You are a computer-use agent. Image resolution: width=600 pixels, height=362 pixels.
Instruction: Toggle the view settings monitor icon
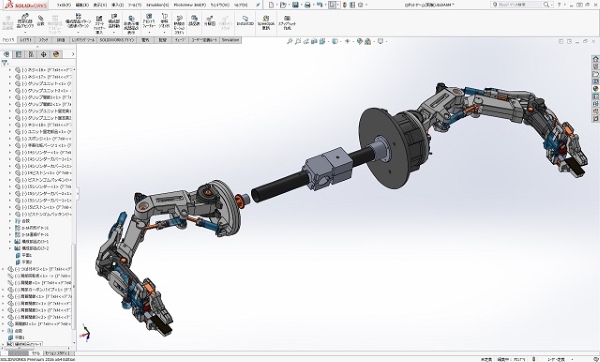380,41
